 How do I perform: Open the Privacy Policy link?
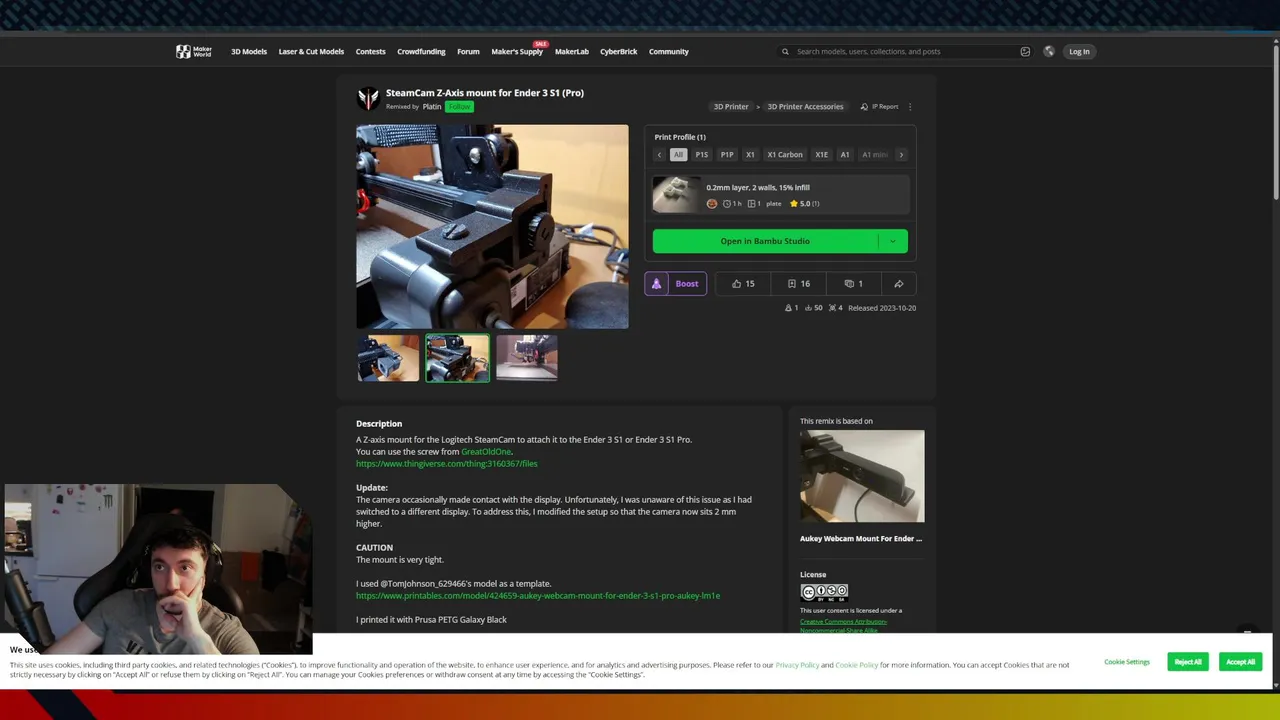(797, 665)
